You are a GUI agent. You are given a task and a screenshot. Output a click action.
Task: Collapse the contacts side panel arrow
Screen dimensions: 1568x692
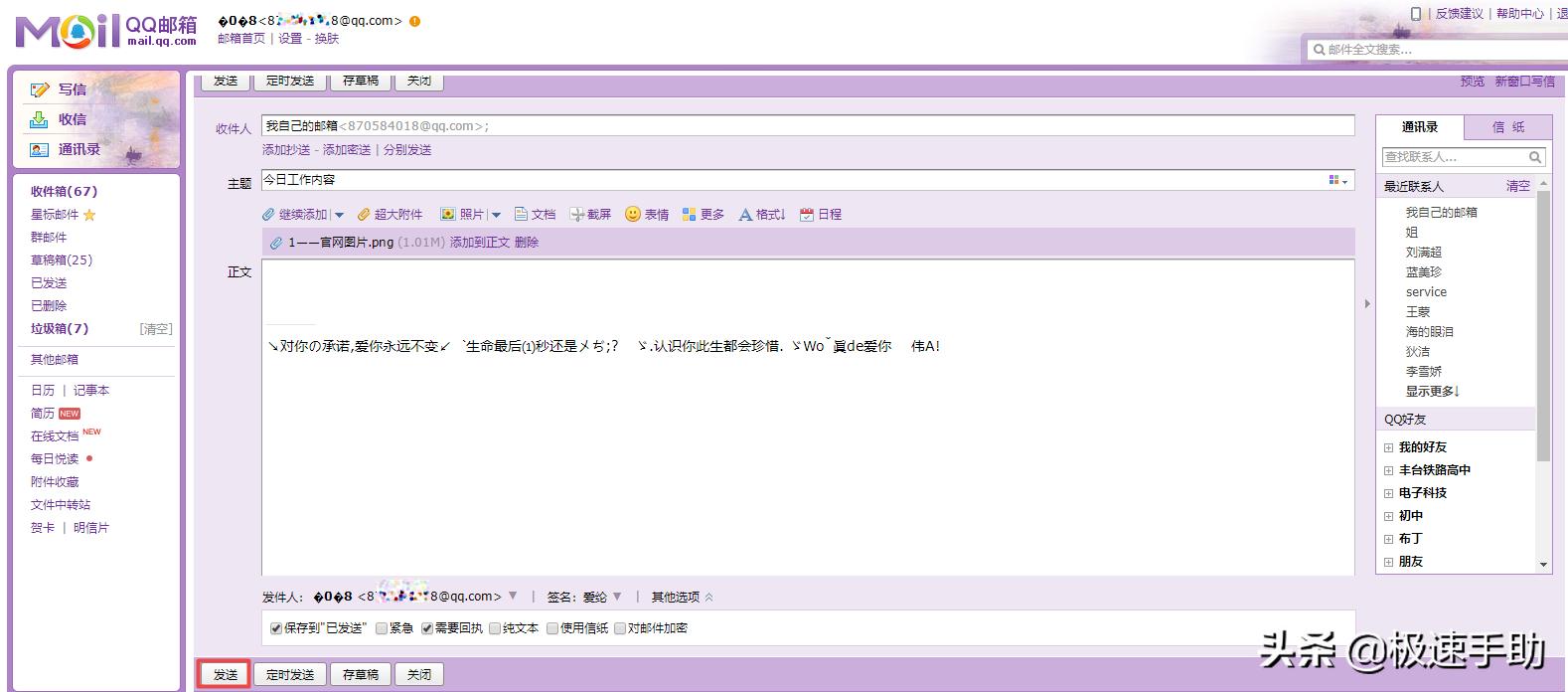[1367, 303]
